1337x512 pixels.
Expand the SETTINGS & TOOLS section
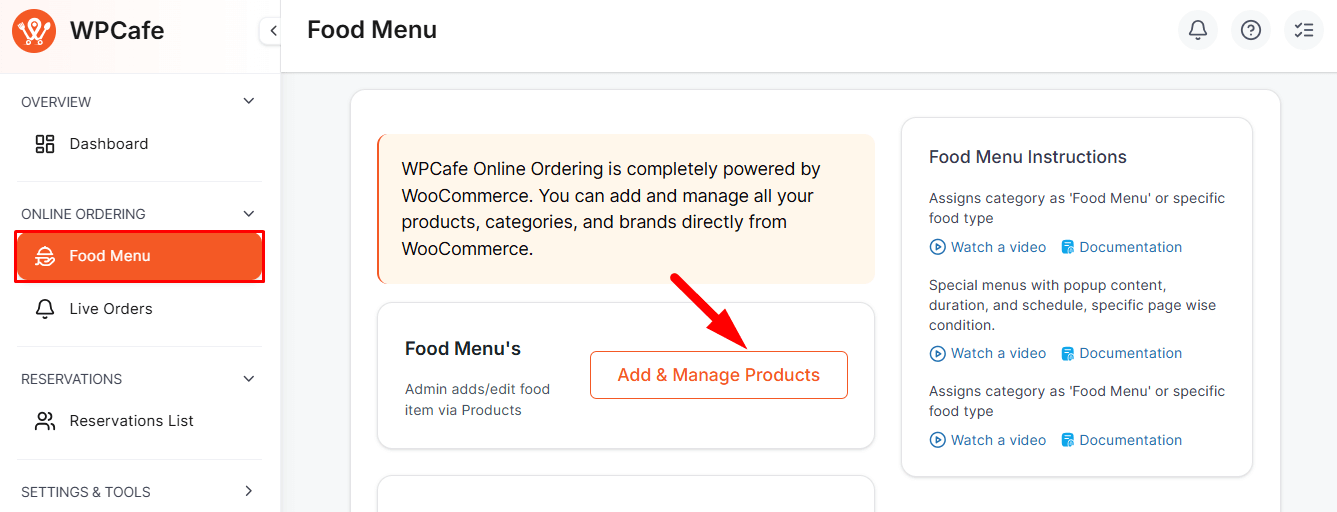(249, 491)
